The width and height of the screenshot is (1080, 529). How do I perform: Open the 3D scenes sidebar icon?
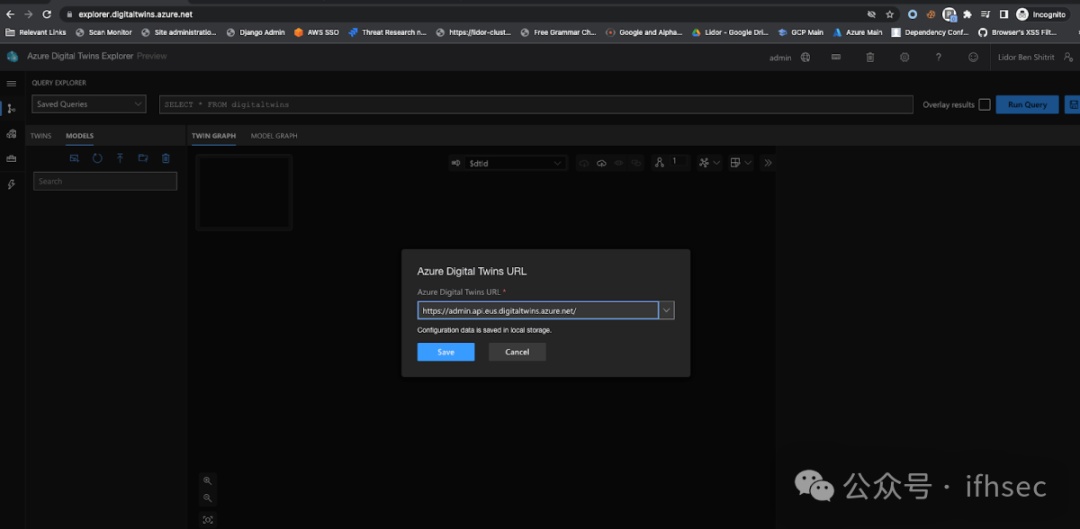11,134
